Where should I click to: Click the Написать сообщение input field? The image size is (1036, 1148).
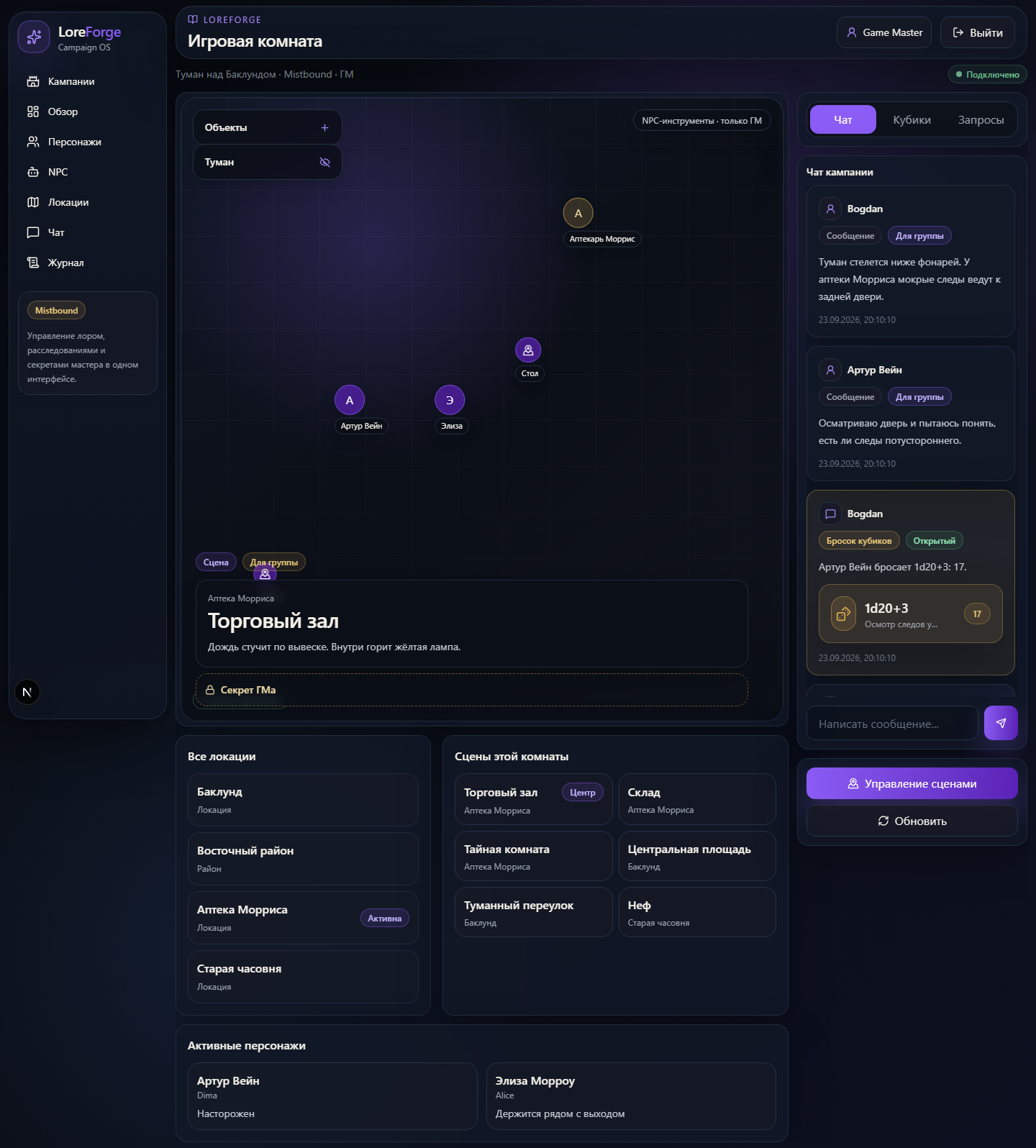(x=892, y=723)
